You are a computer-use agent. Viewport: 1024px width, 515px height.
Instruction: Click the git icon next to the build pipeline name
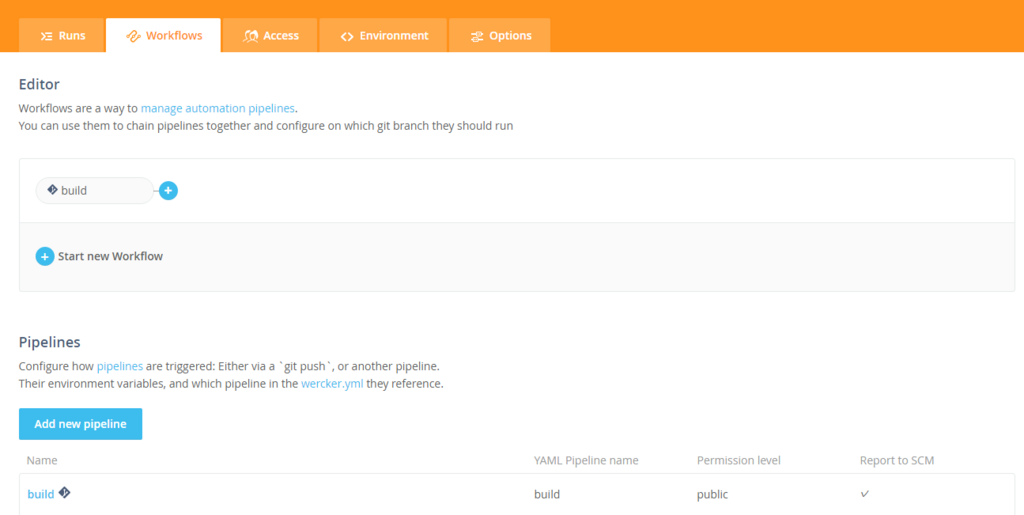[64, 493]
